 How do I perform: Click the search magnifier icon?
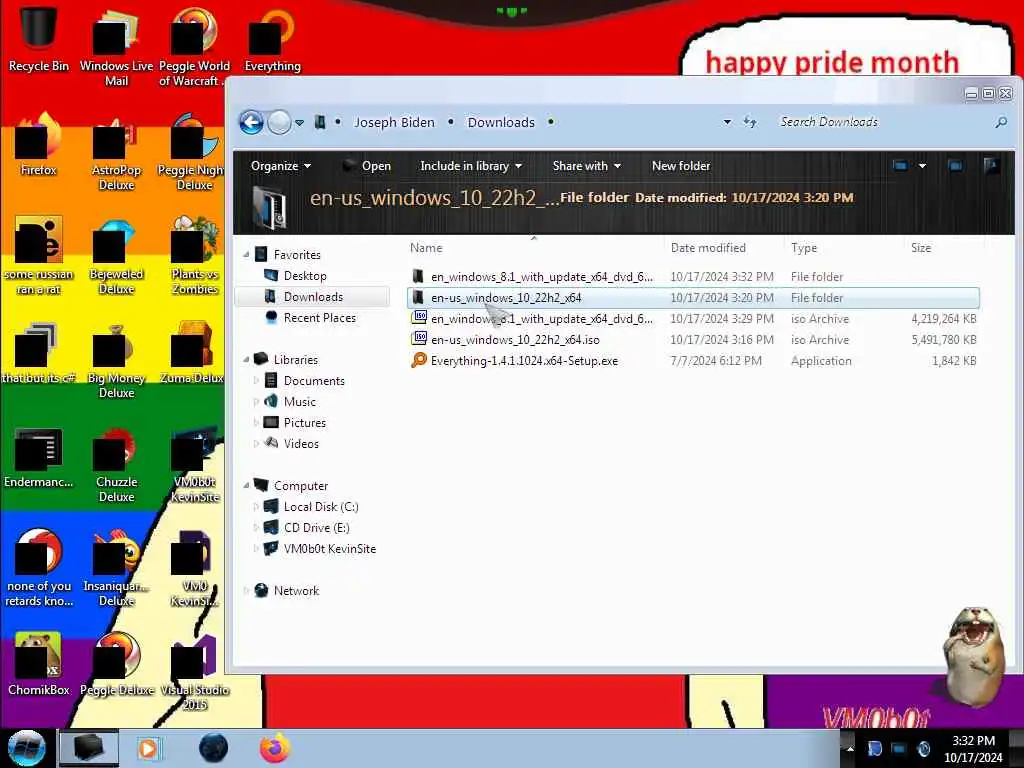coord(1001,122)
